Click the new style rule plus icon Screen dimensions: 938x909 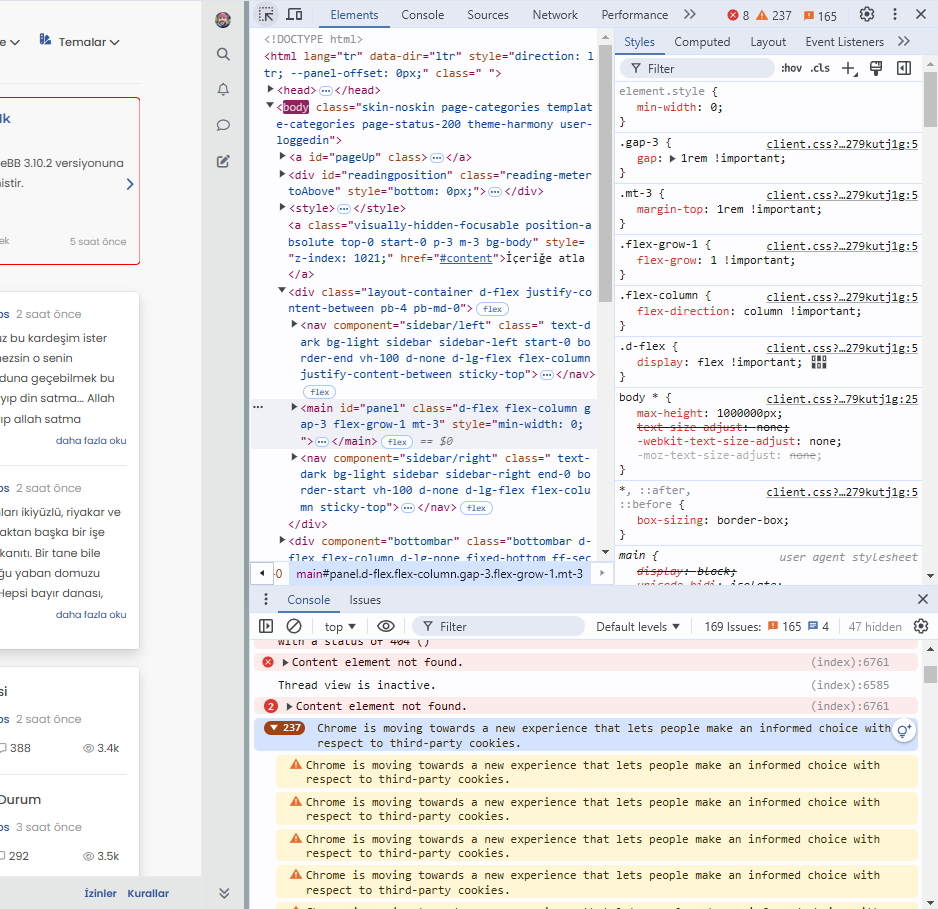pos(848,68)
